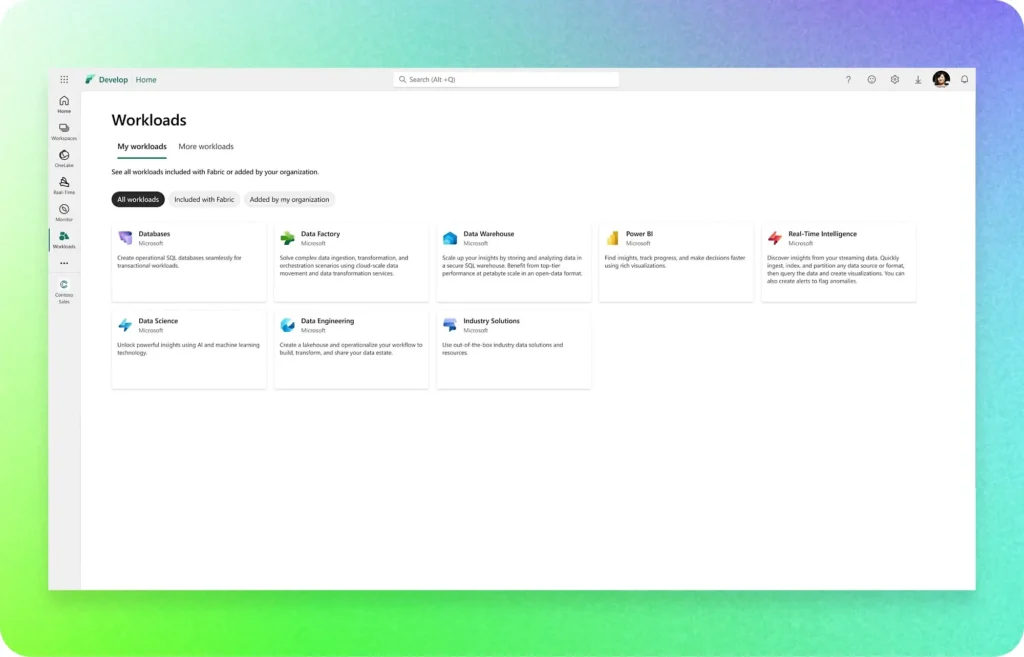This screenshot has width=1024, height=657.
Task: Open Monitor from the sidebar
Action: click(64, 213)
